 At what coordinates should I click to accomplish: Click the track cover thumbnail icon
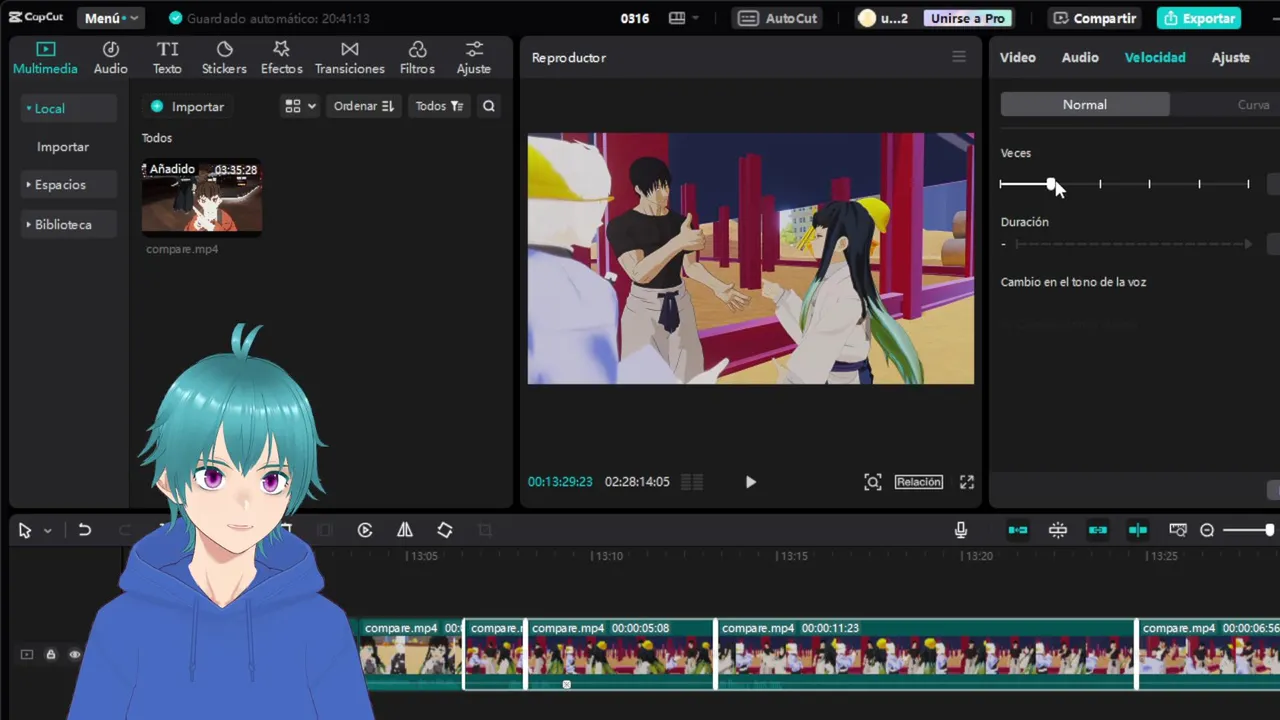27,654
